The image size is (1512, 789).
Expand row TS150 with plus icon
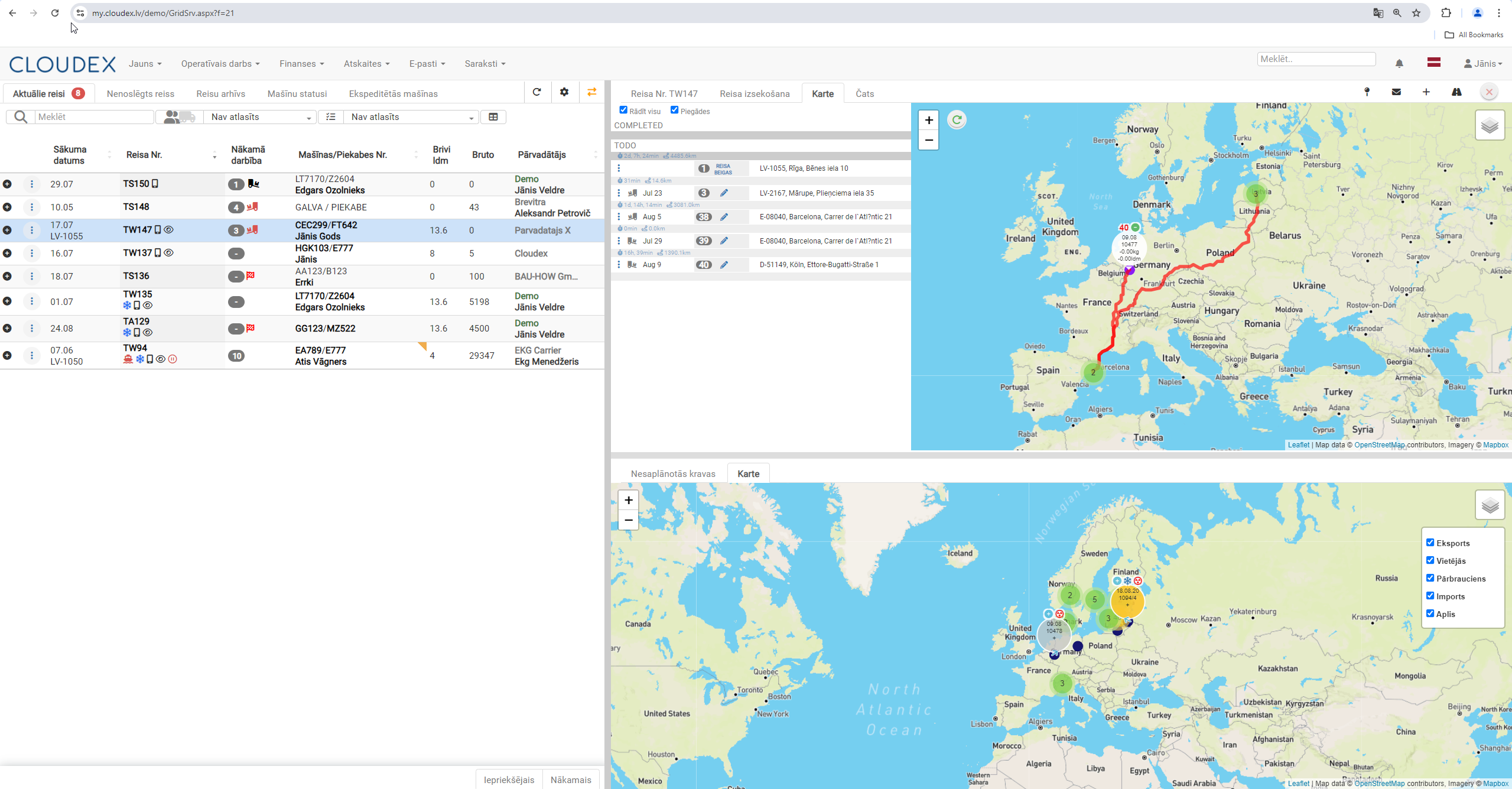[x=7, y=184]
